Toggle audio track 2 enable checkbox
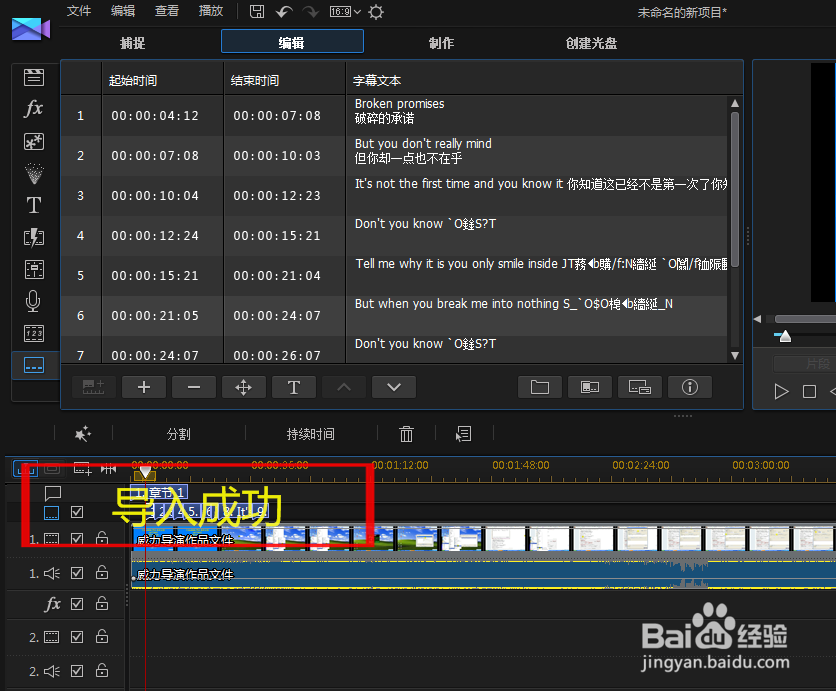This screenshot has width=836, height=691. [x=77, y=671]
